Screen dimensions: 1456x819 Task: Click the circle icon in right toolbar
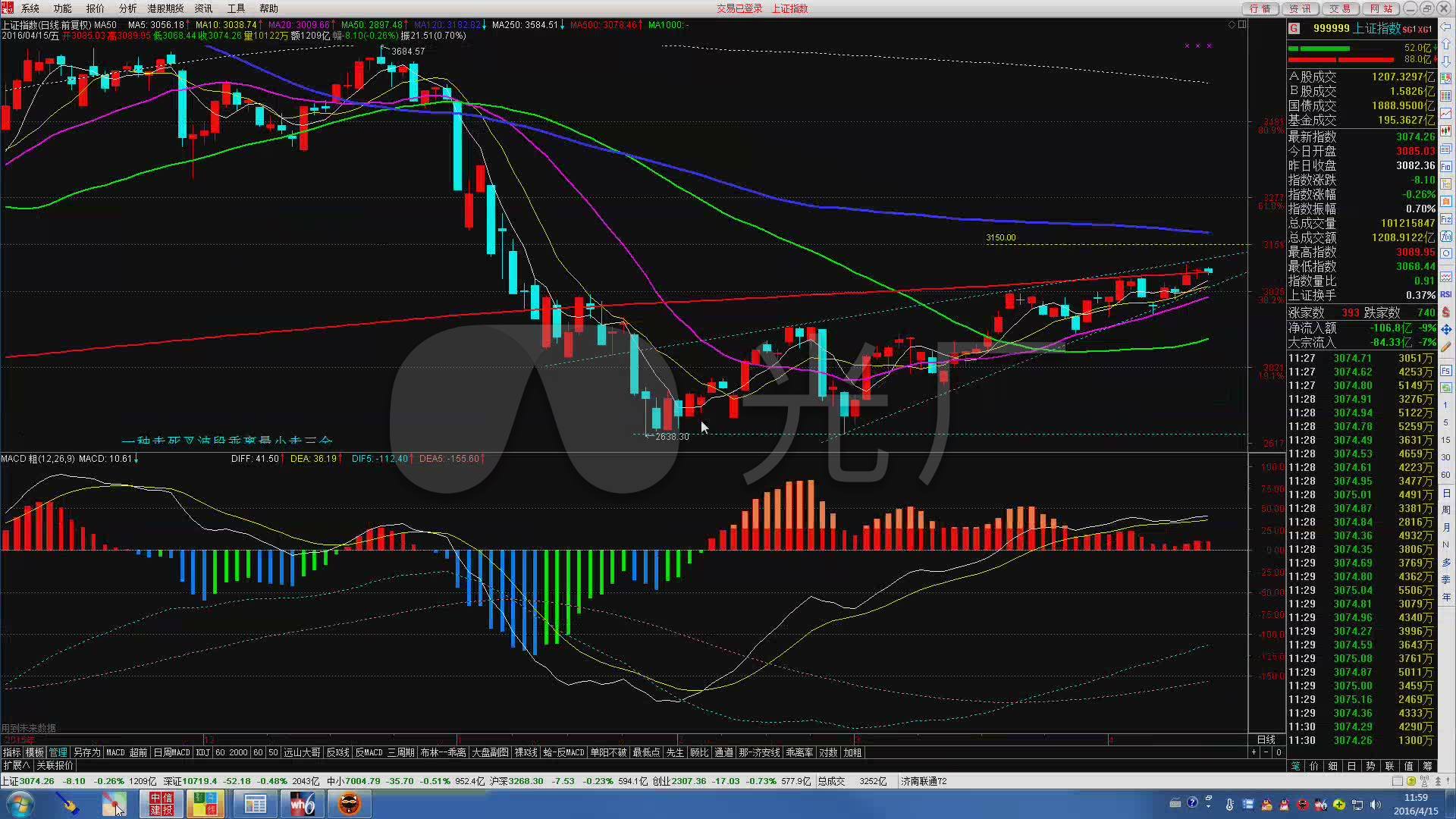[1446, 253]
